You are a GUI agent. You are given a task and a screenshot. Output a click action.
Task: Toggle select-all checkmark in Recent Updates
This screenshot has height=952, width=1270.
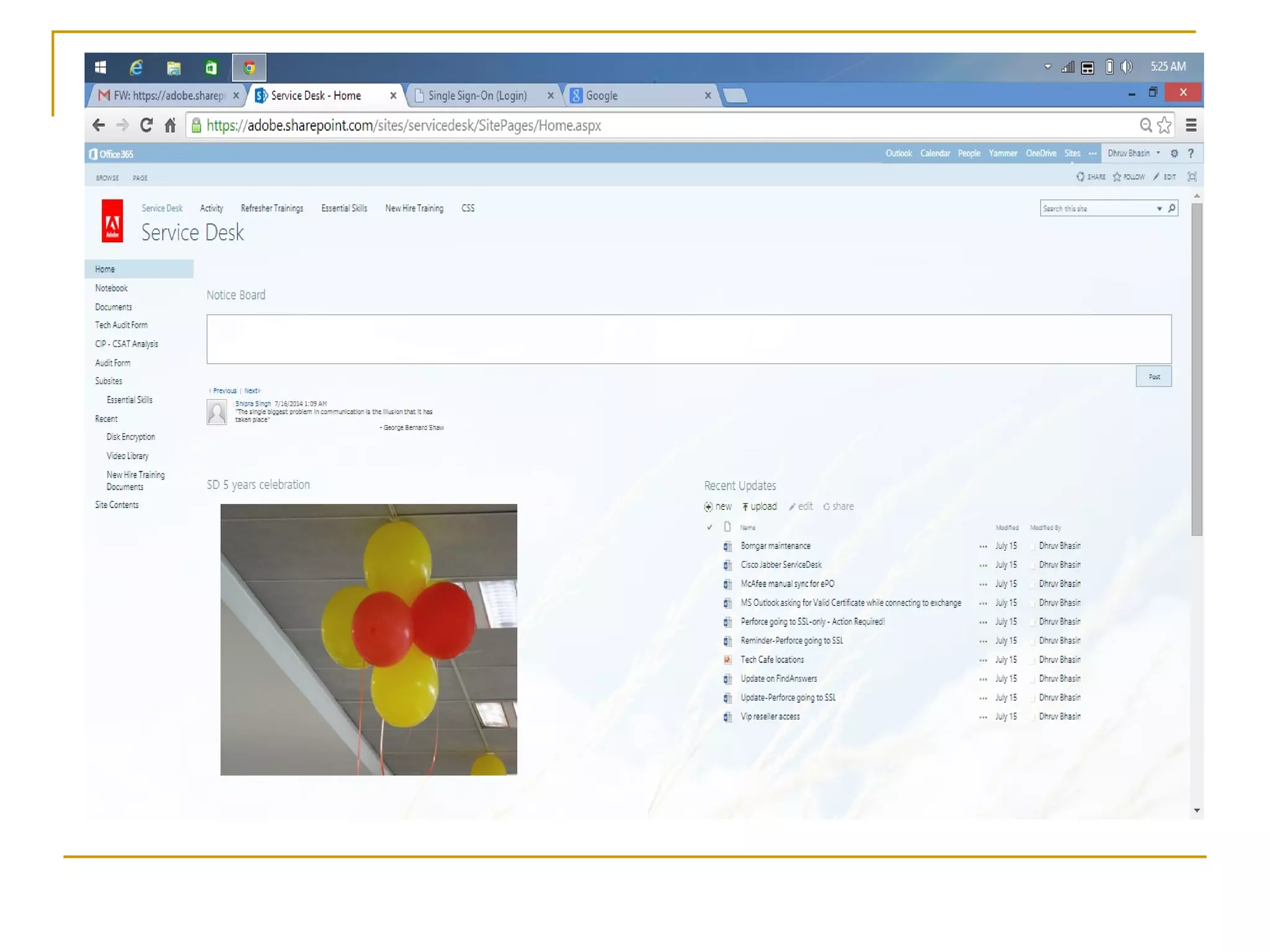[x=709, y=527]
